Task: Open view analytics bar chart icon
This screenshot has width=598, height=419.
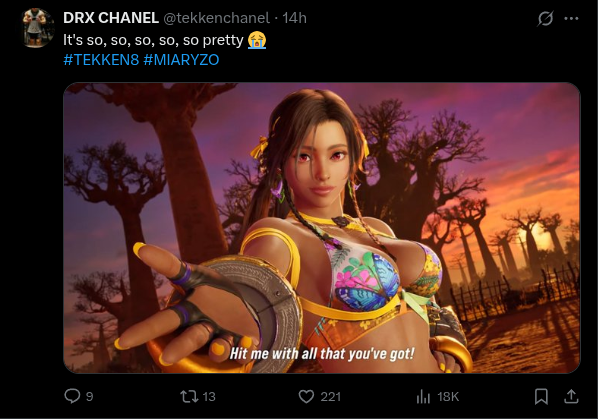Action: (423, 397)
